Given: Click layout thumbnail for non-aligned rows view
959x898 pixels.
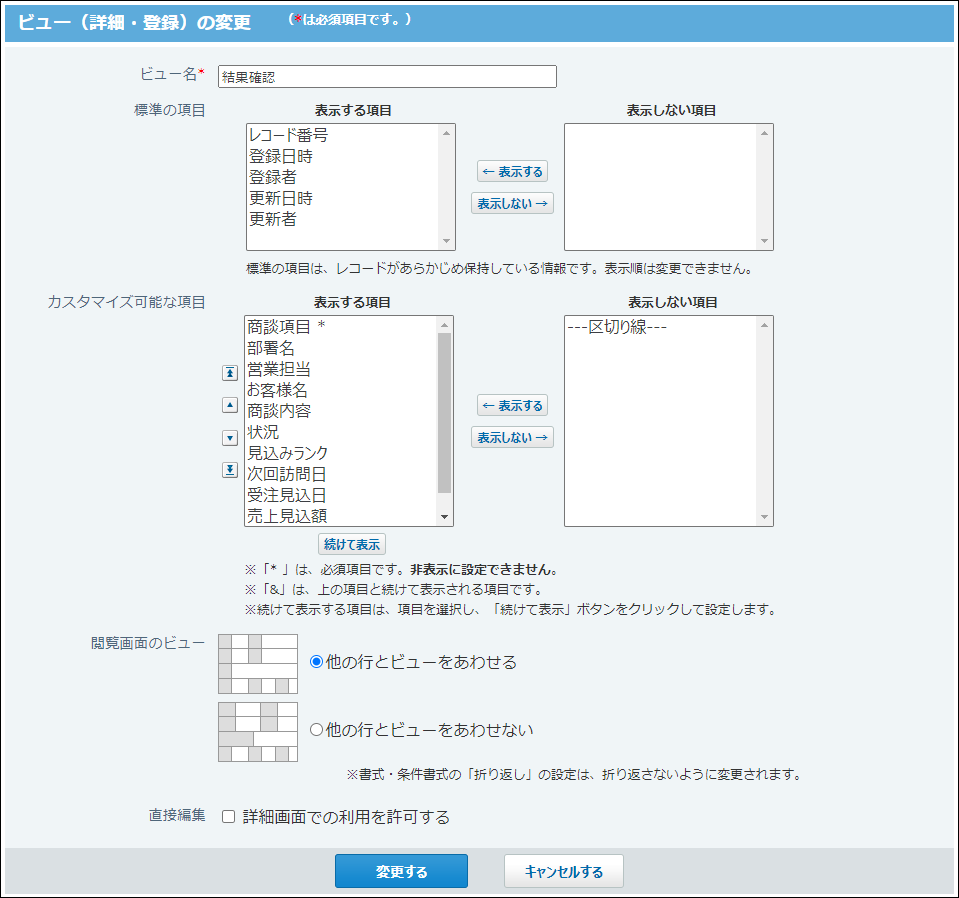Looking at the screenshot, I should coord(258,732).
